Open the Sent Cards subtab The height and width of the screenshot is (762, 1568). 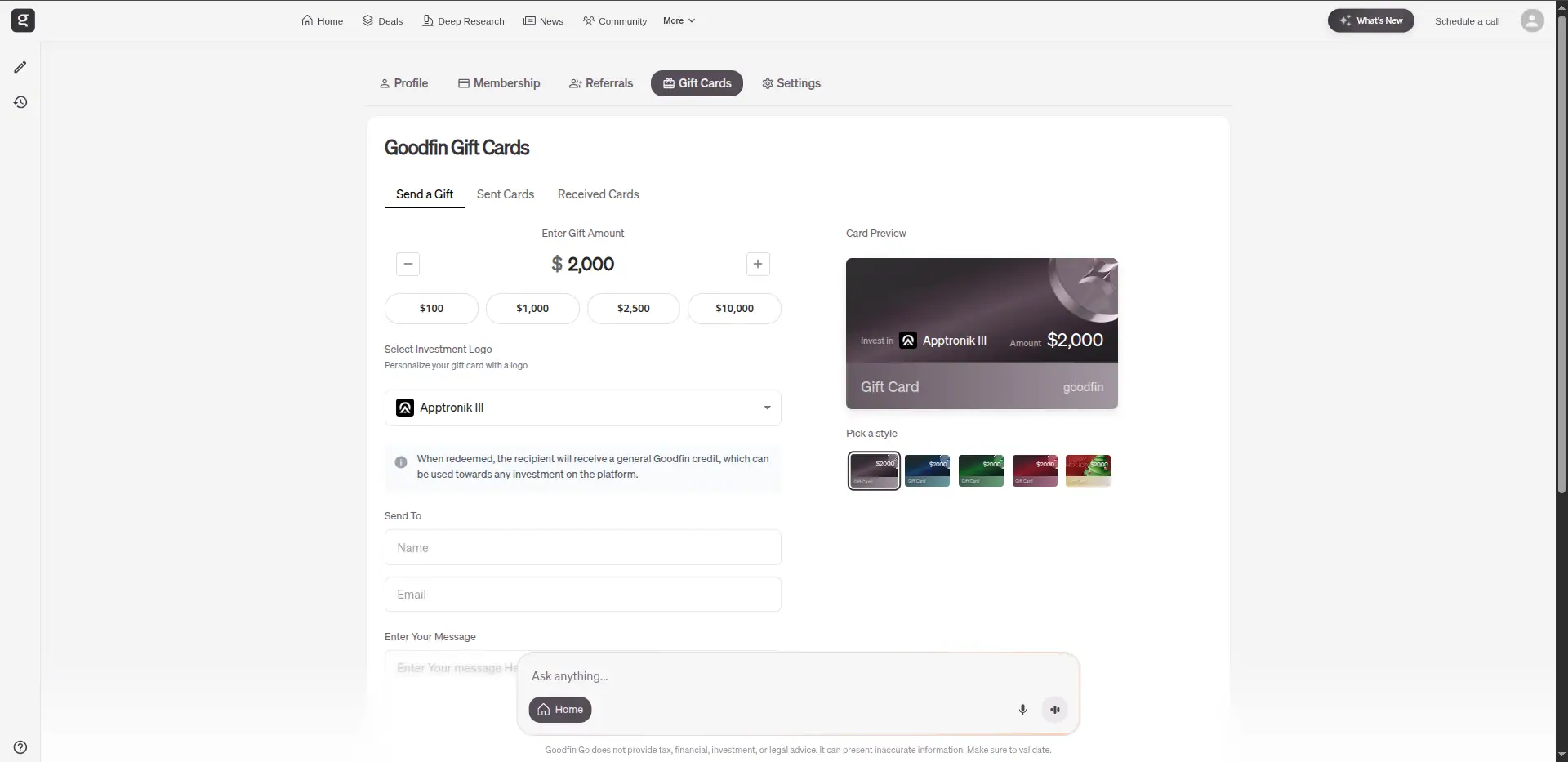tap(506, 194)
